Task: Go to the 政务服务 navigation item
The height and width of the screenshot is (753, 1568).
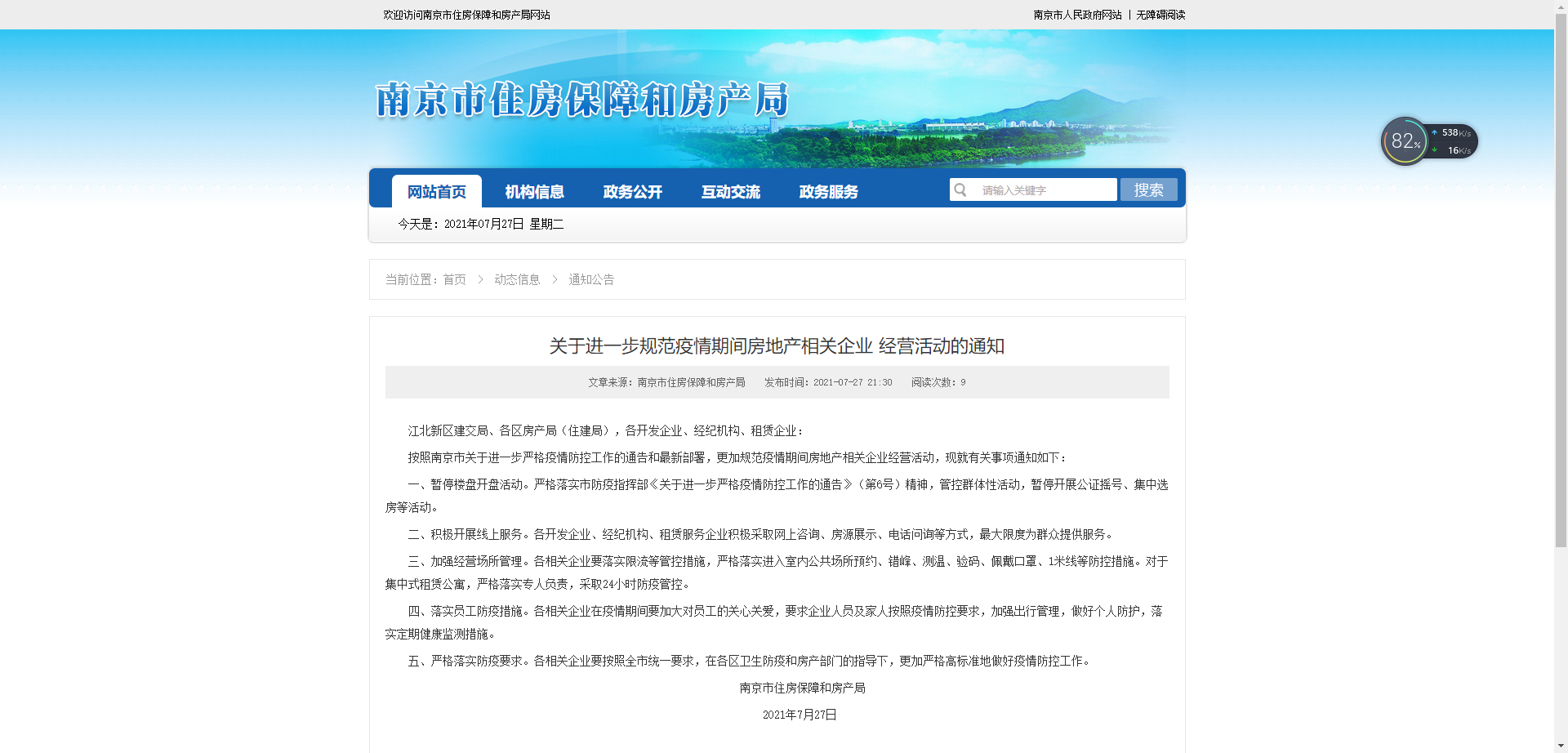Action: (829, 192)
